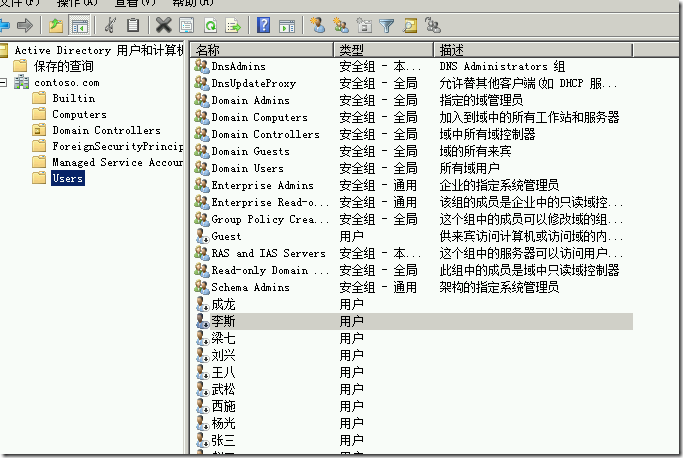Sort list by the 描述 column header
683x458 pixels.
click(x=533, y=50)
